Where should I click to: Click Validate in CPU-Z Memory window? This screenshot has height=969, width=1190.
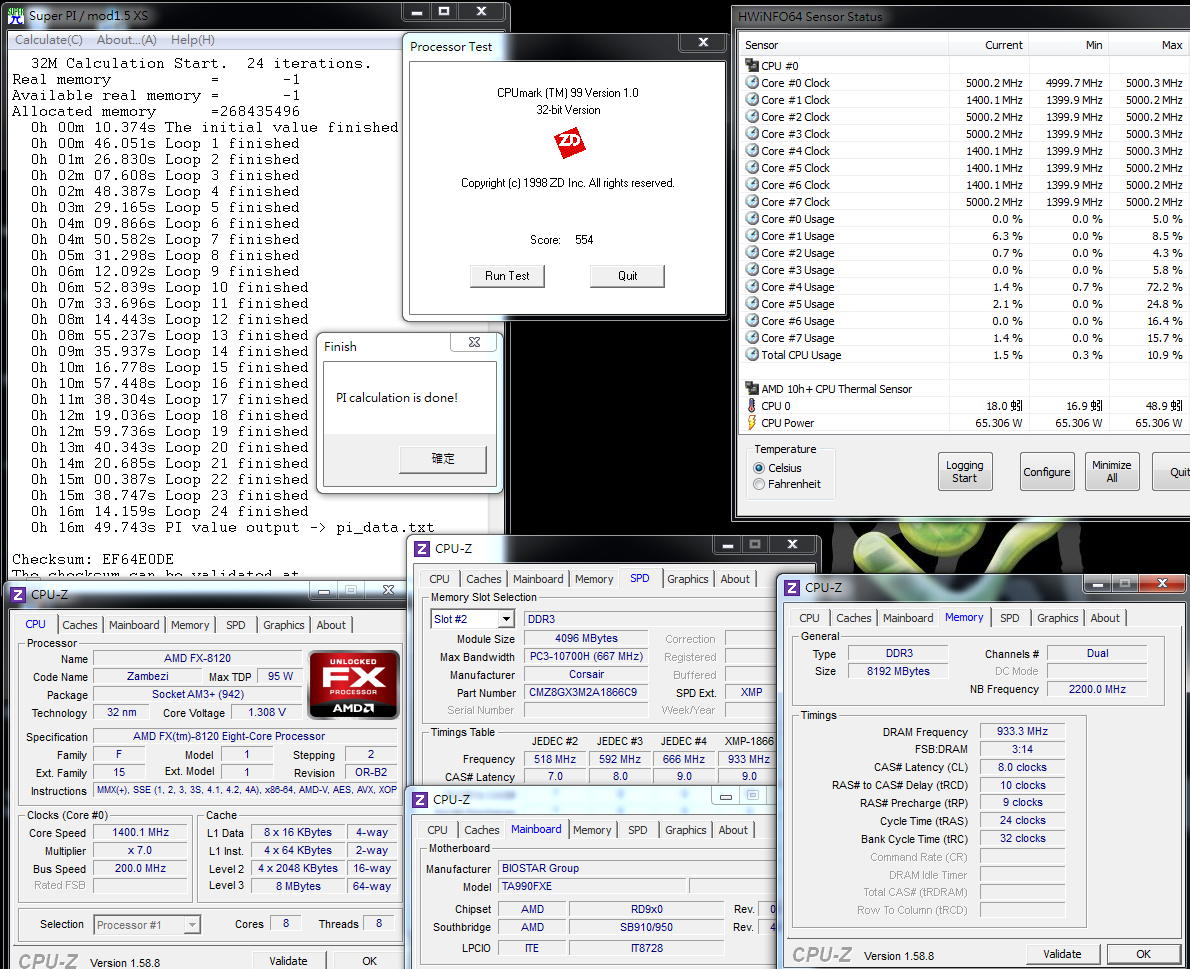click(x=1062, y=954)
